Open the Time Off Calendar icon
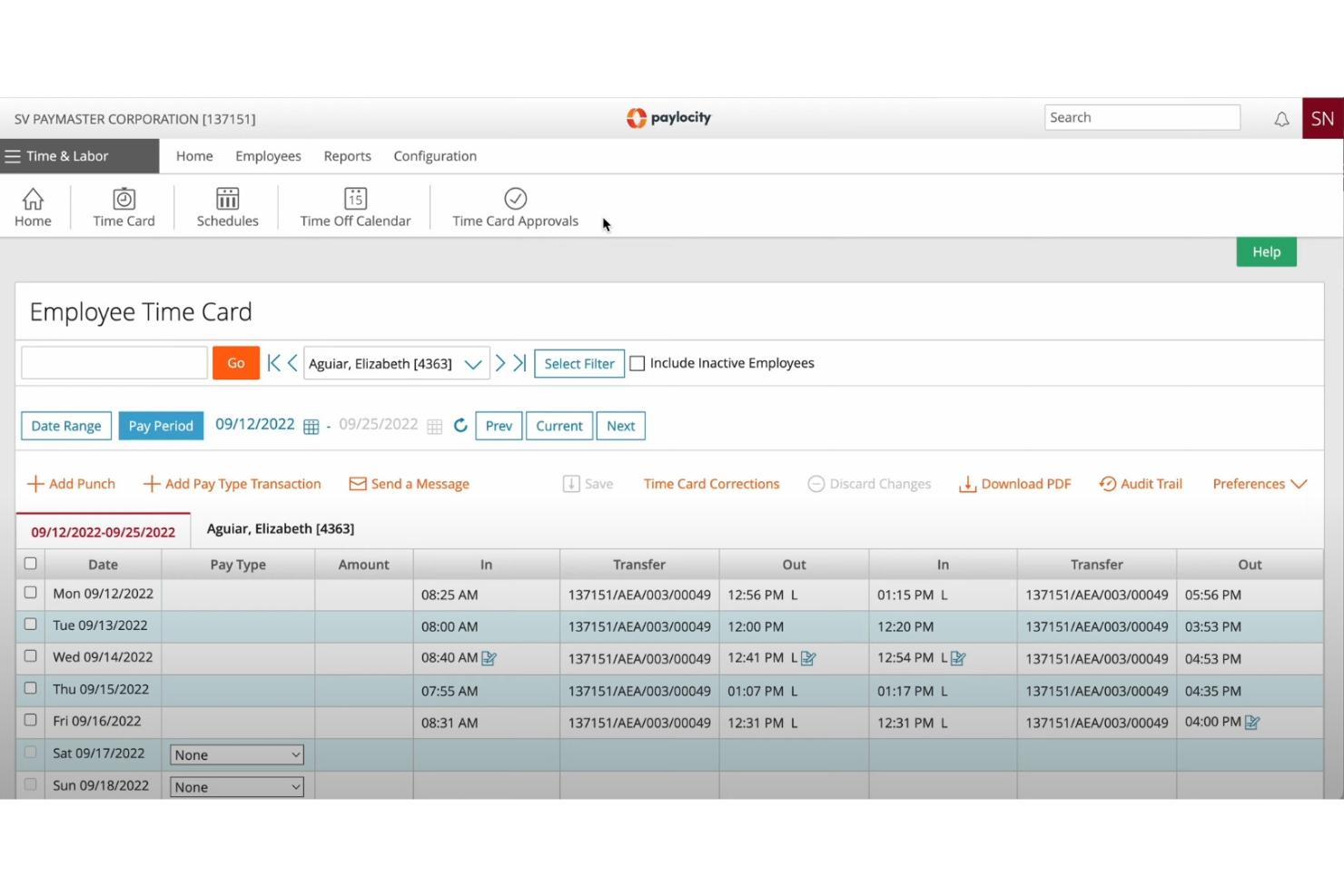The height and width of the screenshot is (896, 1344). click(x=355, y=207)
